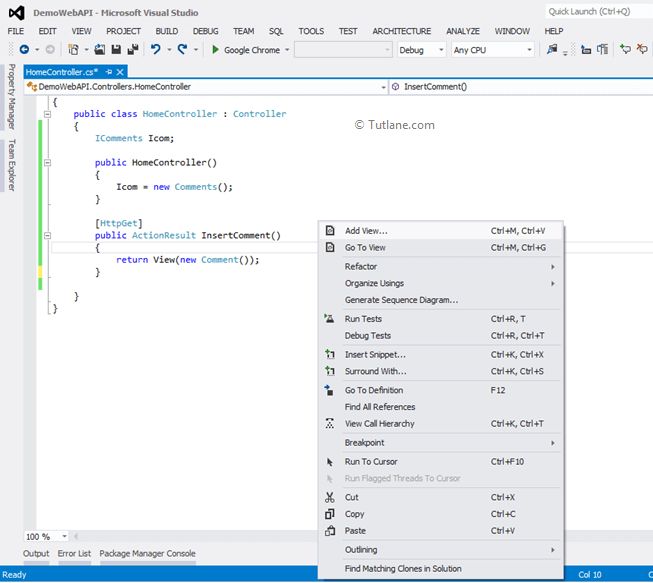Open the Undo history dropdown arrow

pos(169,50)
